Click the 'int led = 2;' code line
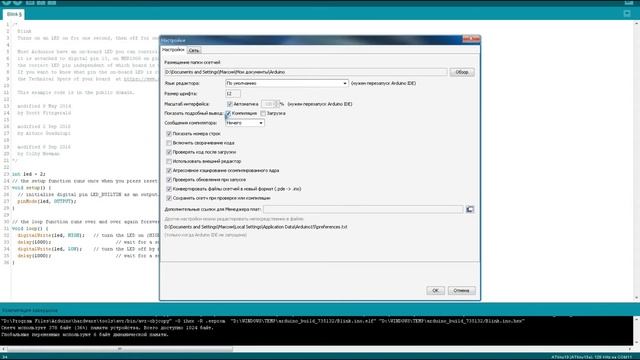640x360 pixels. (x=29, y=174)
